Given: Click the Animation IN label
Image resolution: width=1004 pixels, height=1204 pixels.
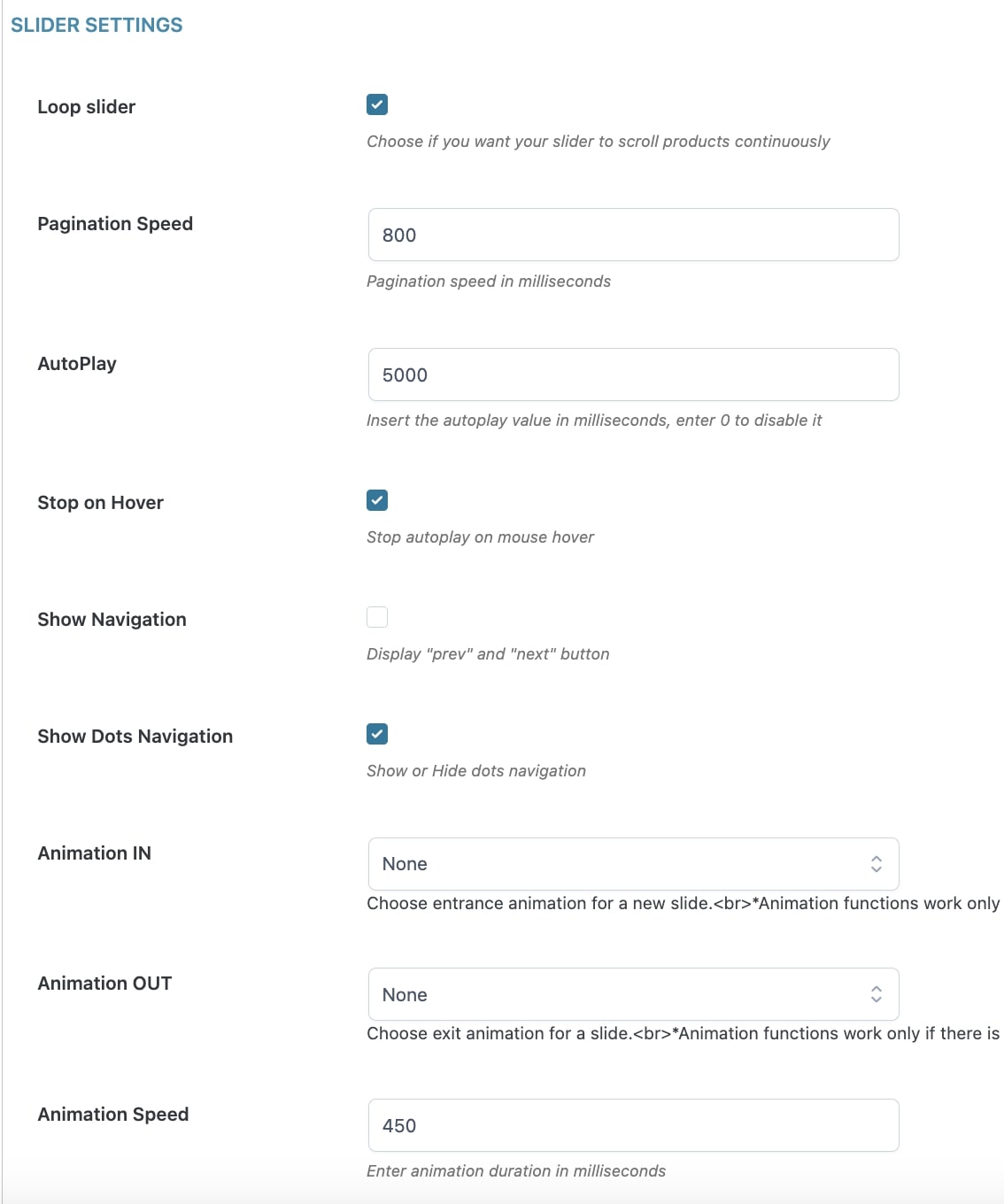Looking at the screenshot, I should pyautogui.click(x=95, y=853).
